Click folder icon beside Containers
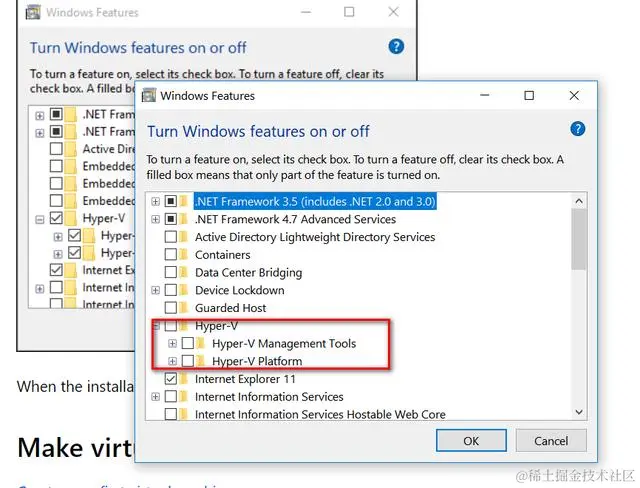The width and height of the screenshot is (640, 488). 184,255
